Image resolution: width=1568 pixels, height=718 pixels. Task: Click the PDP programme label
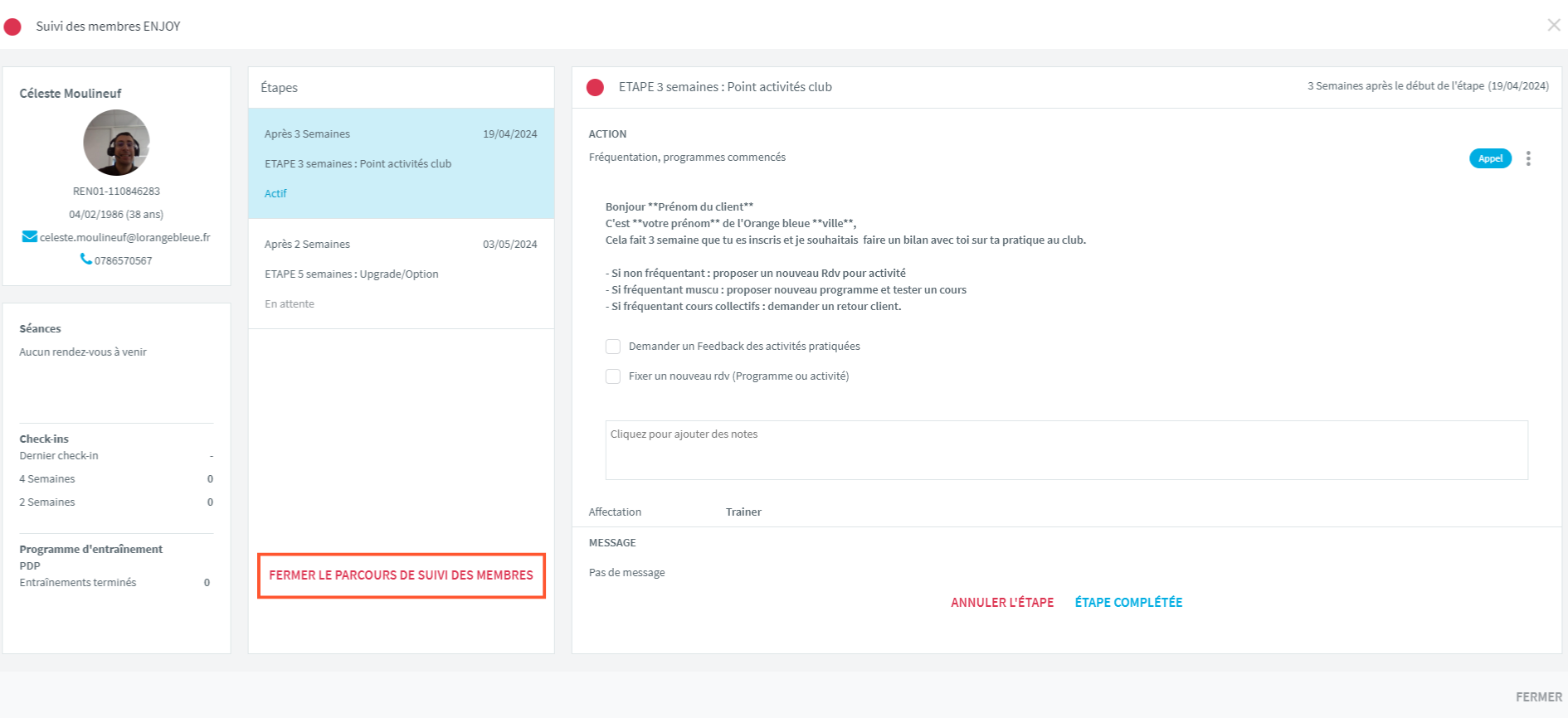pyautogui.click(x=30, y=566)
